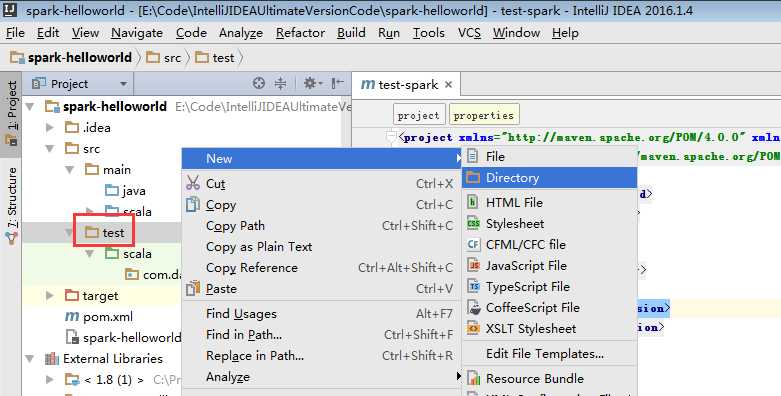Open the Analyze submenu in context menu
The width and height of the screenshot is (781, 396).
321,377
